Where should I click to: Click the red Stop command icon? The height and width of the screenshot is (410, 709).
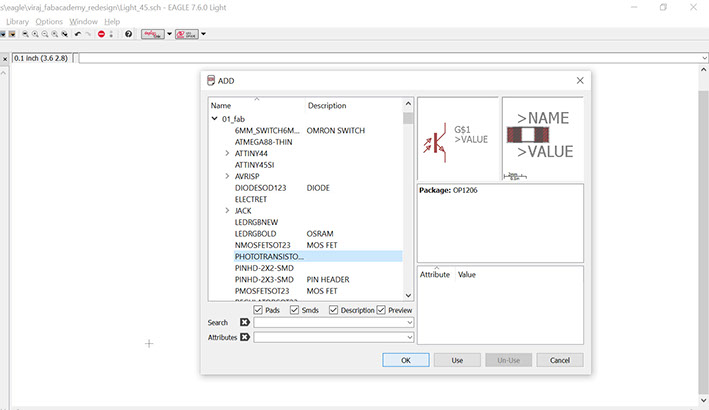[101, 34]
